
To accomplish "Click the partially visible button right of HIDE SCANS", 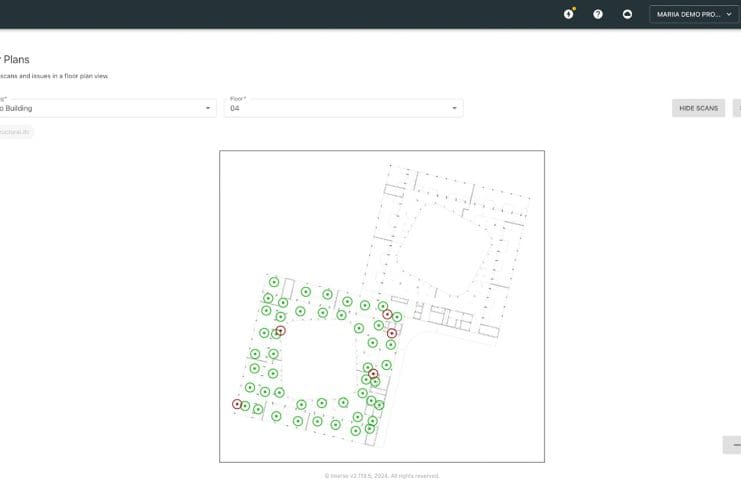I will coord(736,108).
